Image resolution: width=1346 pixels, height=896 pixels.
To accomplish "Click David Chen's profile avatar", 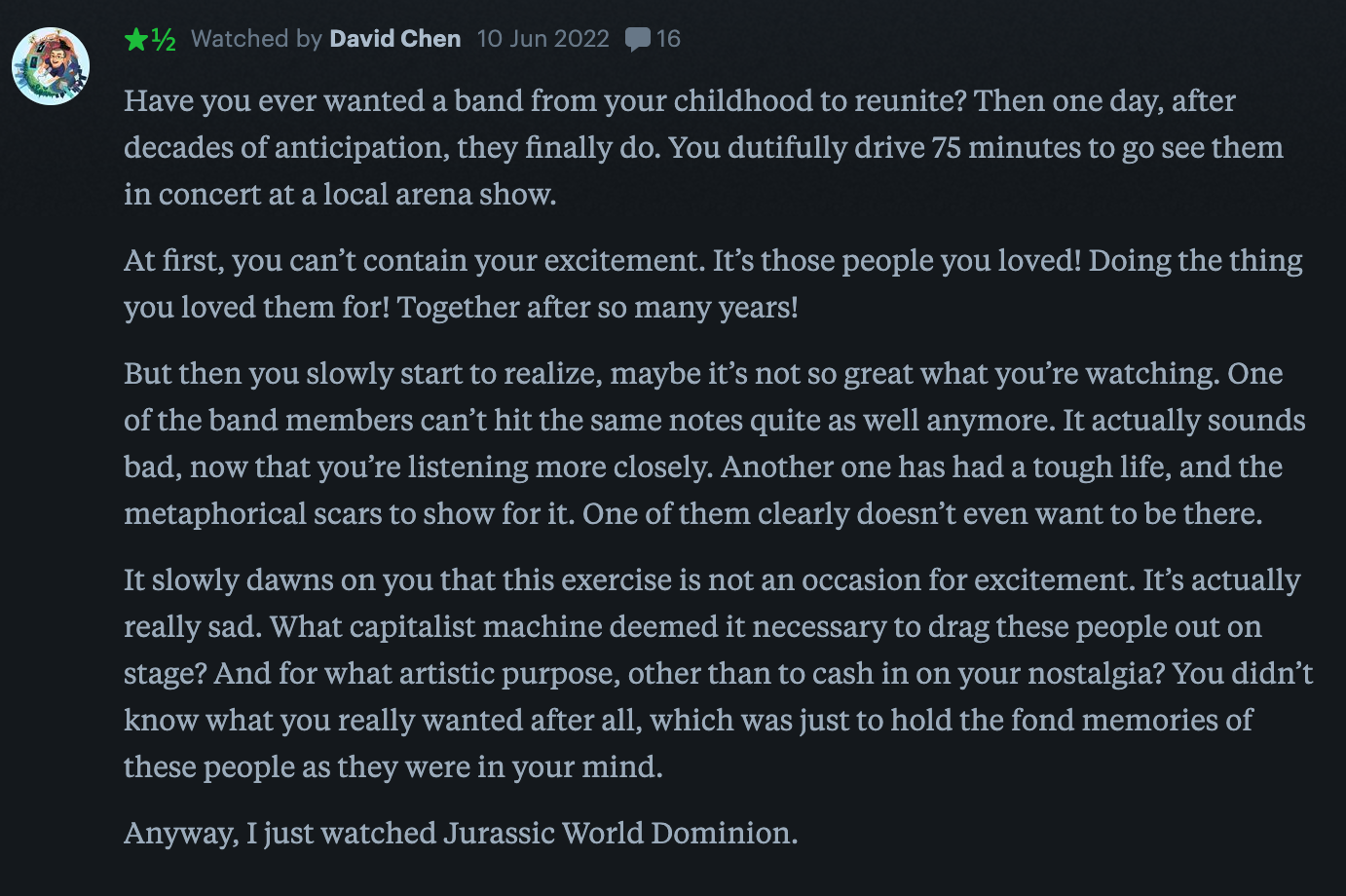I will click(x=51, y=66).
